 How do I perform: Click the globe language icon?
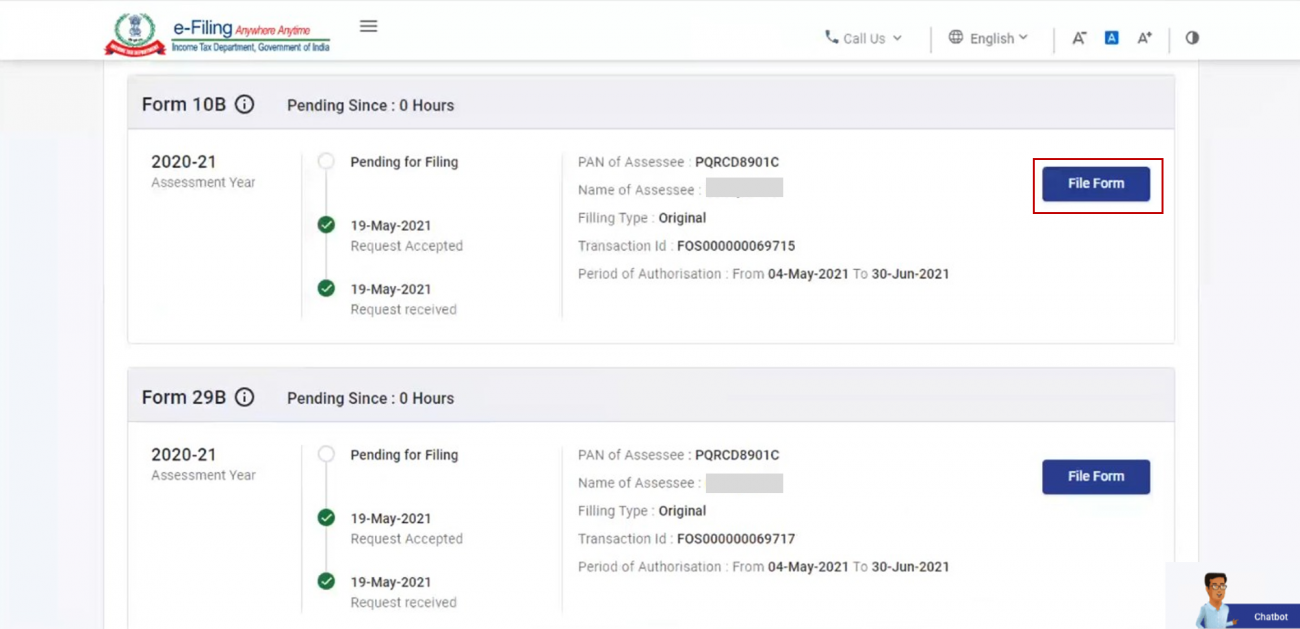pos(956,37)
